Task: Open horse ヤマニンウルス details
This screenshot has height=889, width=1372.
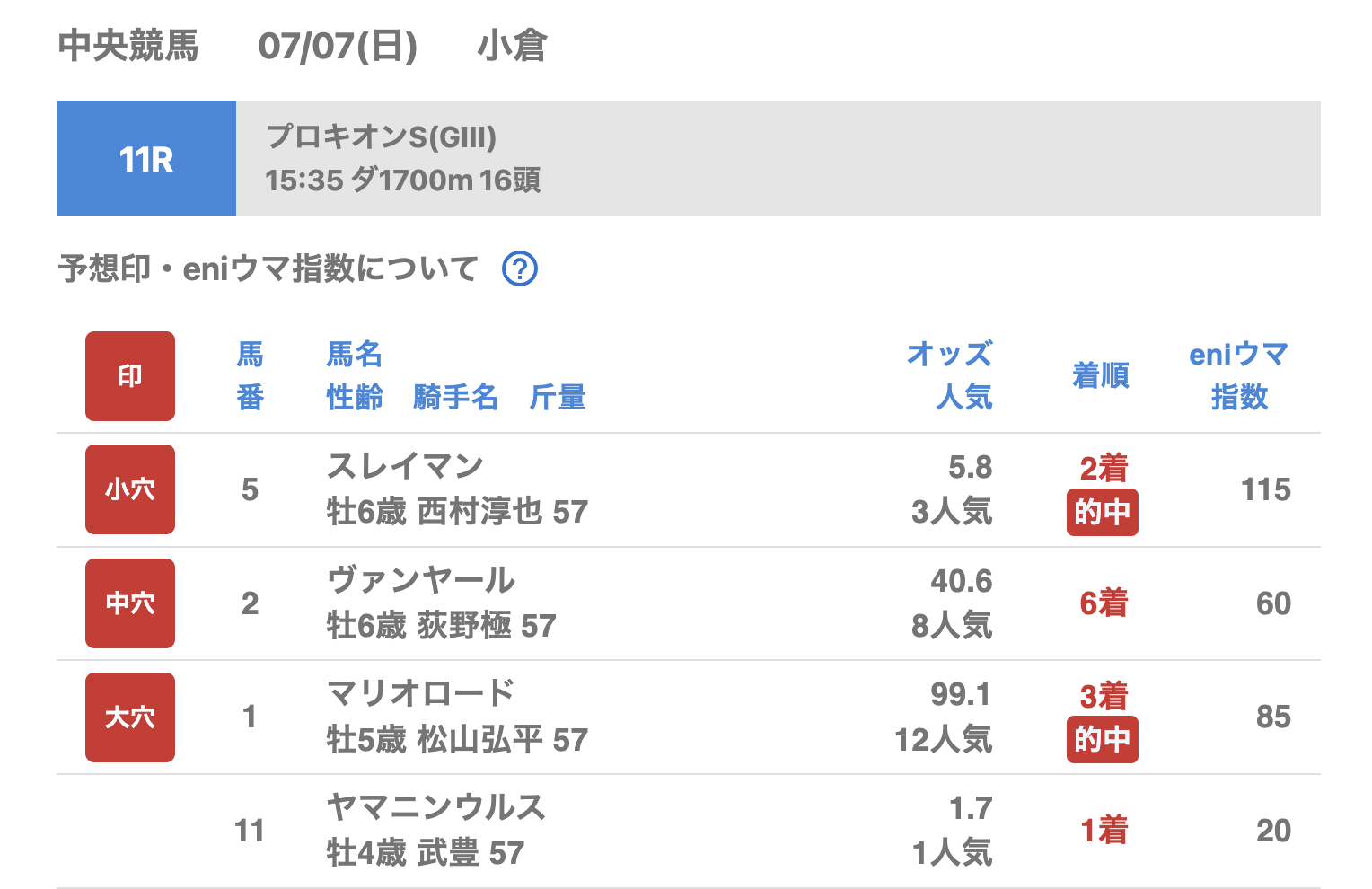Action: pos(436,808)
